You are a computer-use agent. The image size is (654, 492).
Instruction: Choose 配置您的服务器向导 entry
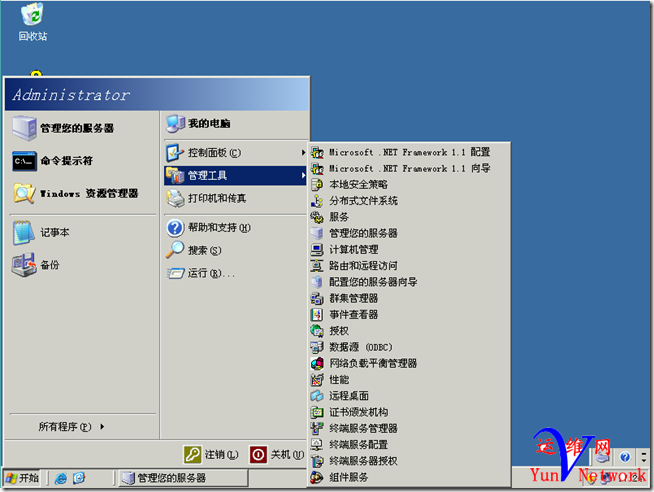(x=410, y=282)
